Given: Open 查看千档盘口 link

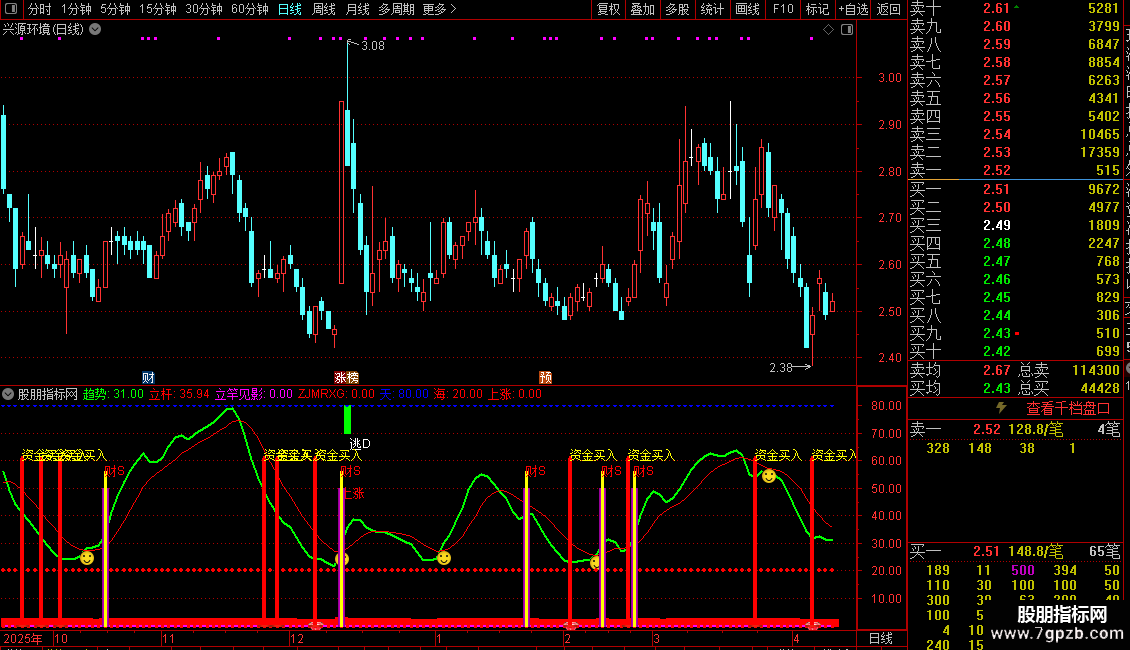Looking at the screenshot, I should click(1067, 409).
